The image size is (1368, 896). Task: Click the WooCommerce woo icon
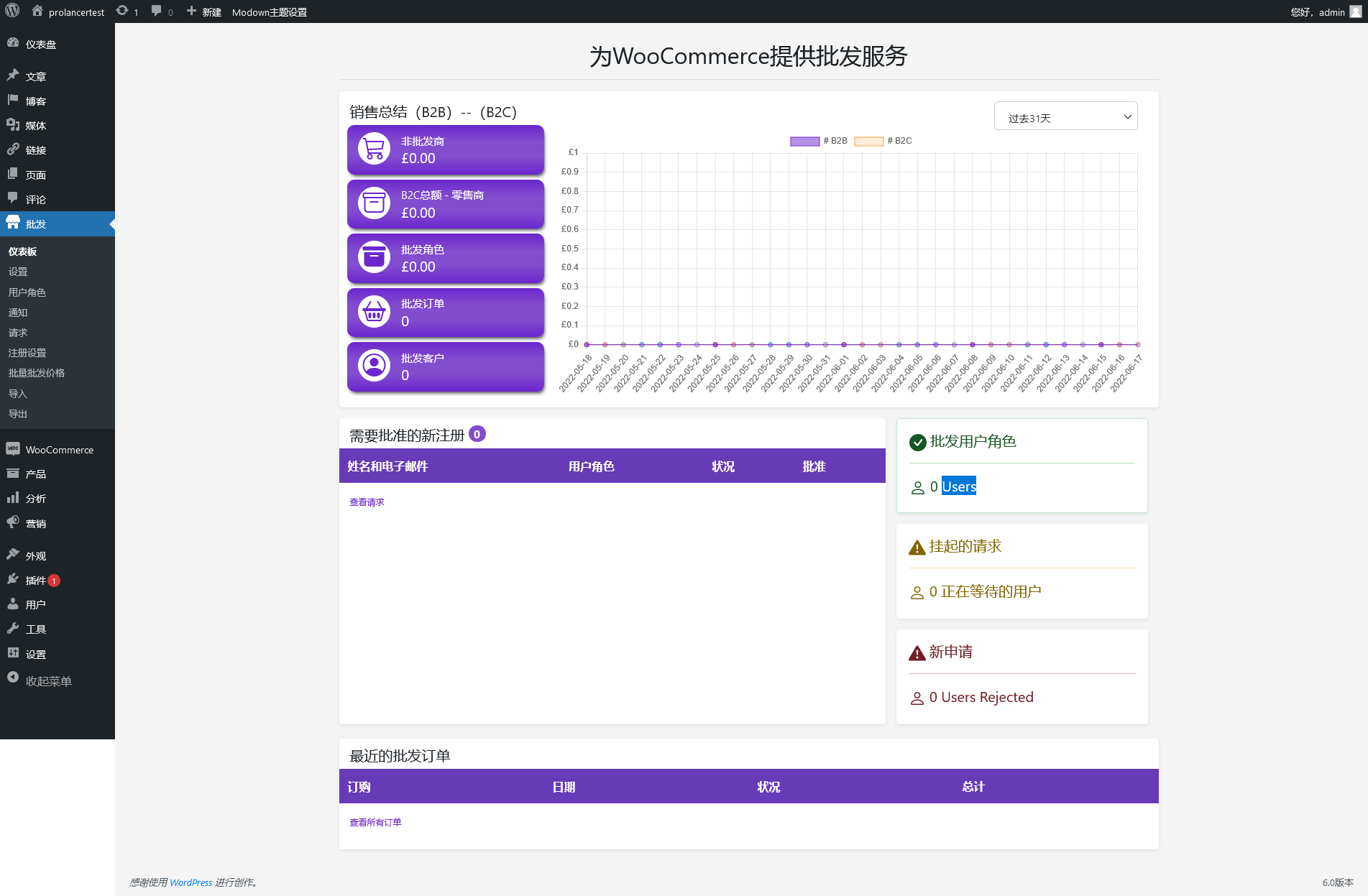click(x=13, y=448)
